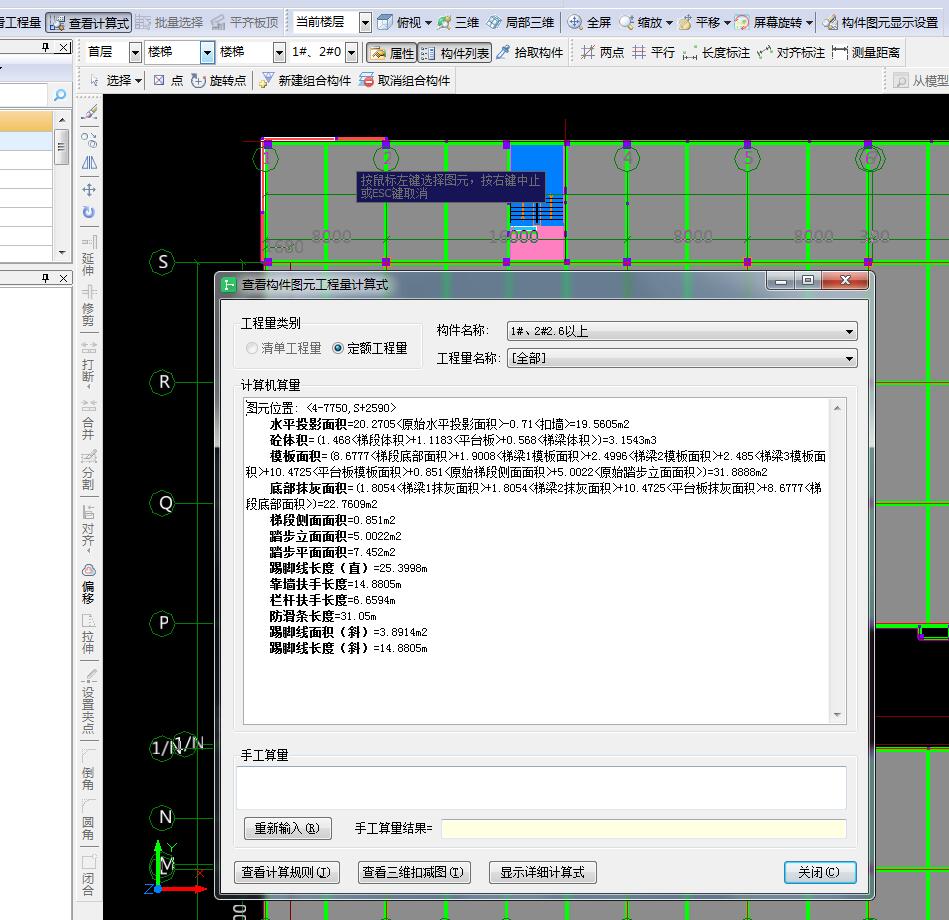Screen dimensions: 949x920
Task: Click the left panel list scrollbar thumb
Action: (x=61, y=146)
